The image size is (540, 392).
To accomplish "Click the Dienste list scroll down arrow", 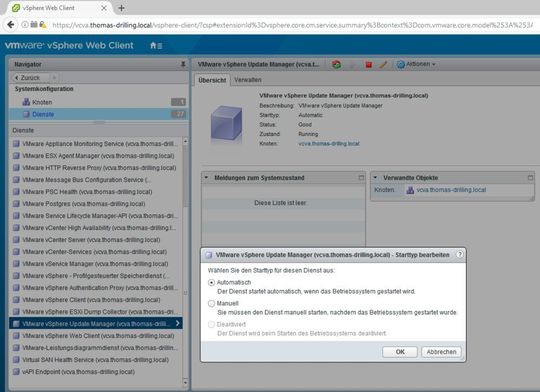I will pyautogui.click(x=186, y=382).
